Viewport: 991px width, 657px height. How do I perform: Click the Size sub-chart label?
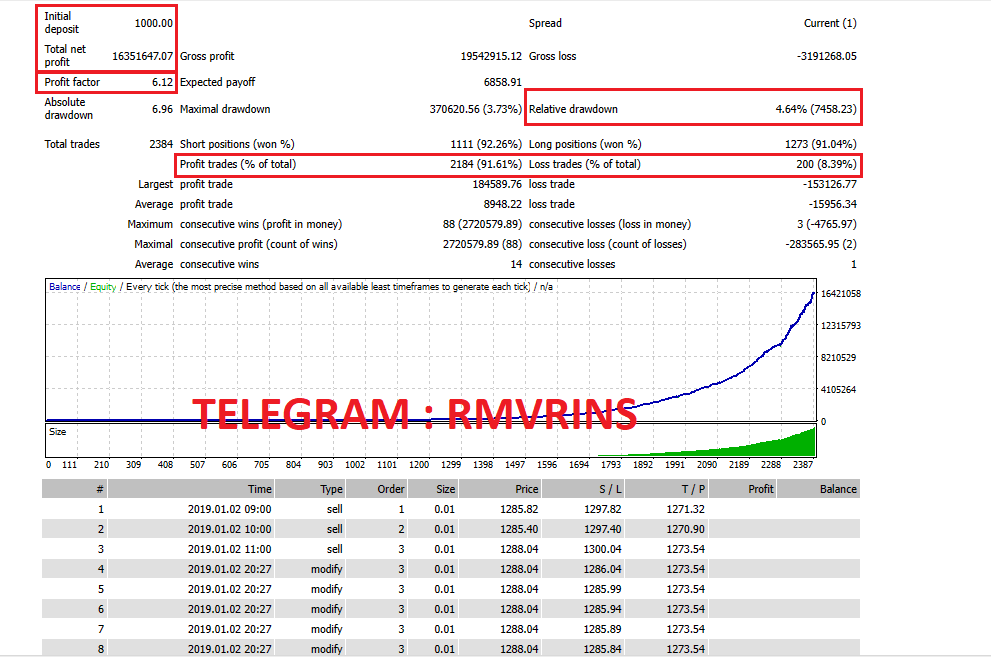click(x=58, y=432)
